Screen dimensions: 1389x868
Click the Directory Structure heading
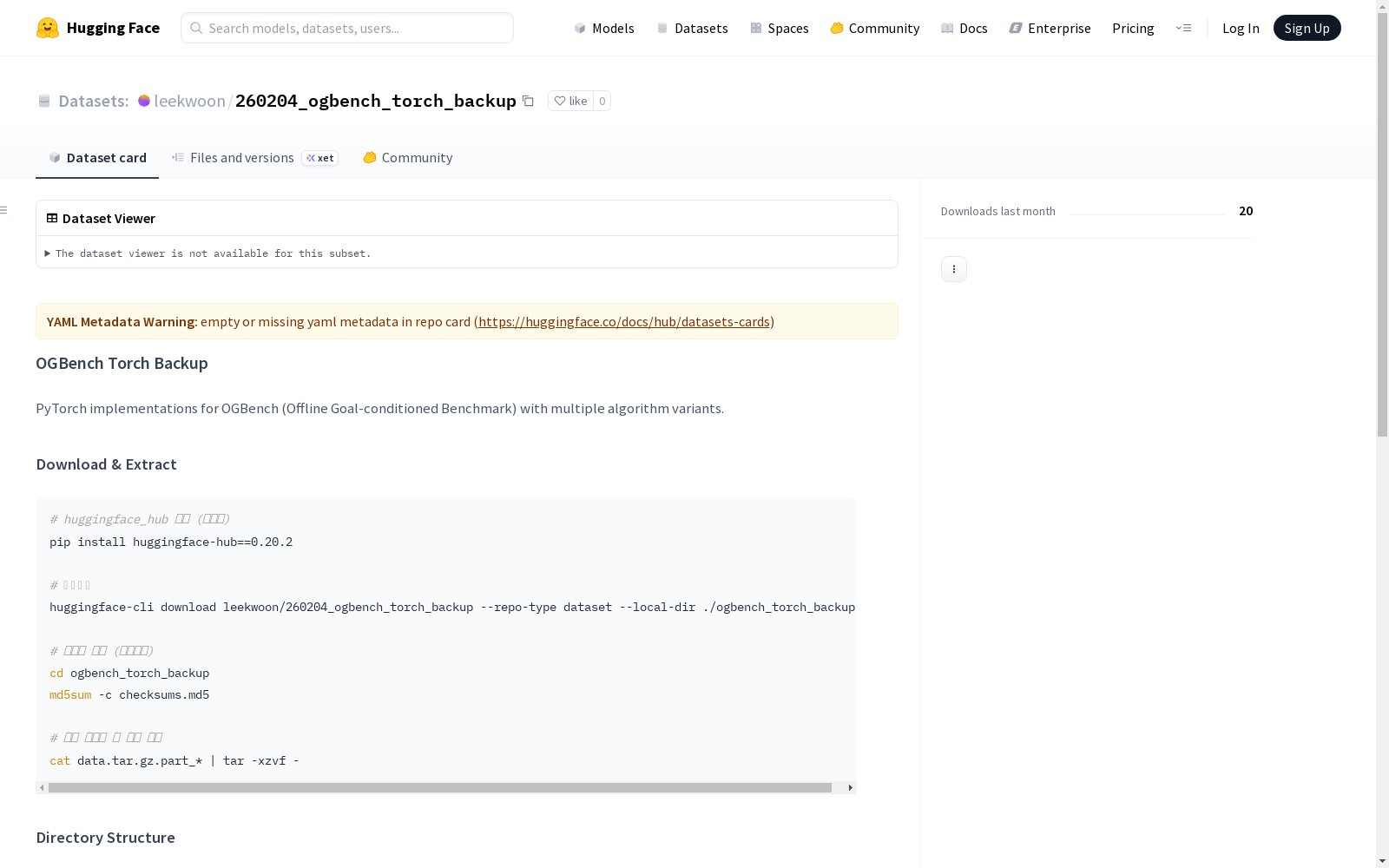tap(105, 838)
